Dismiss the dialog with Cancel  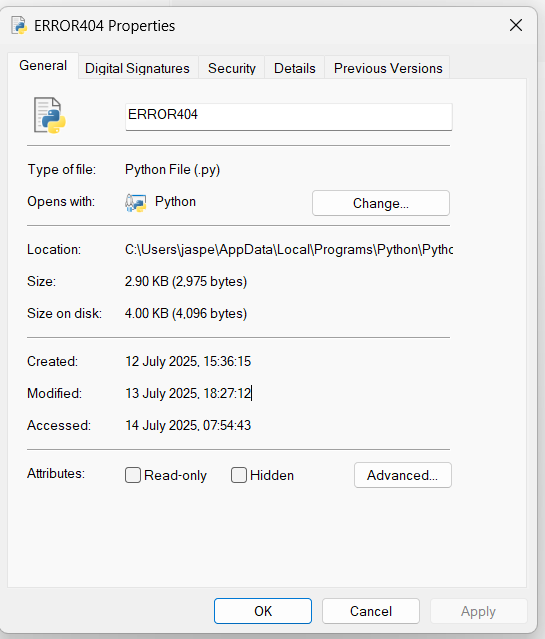(371, 611)
